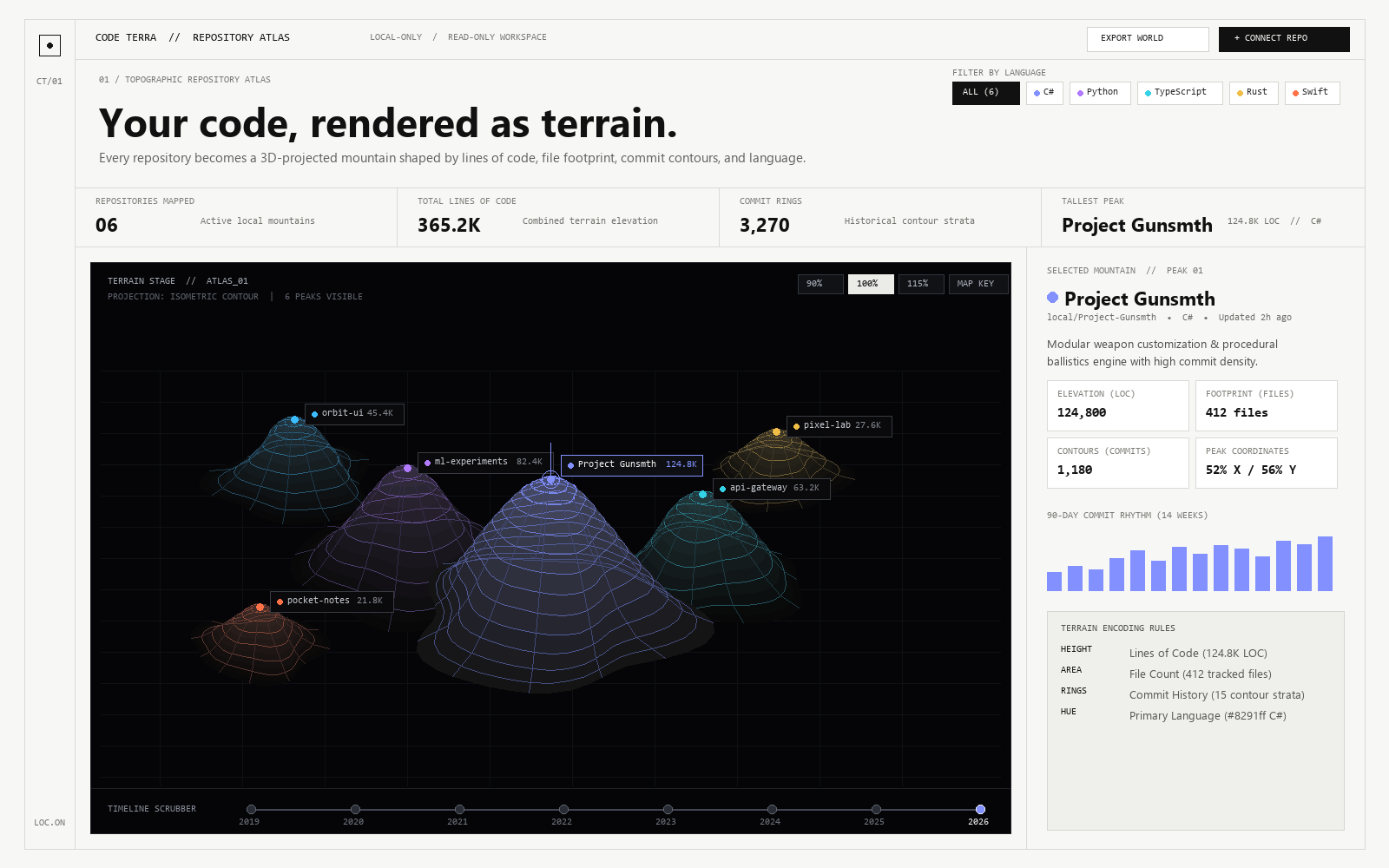
Task: Click the Project Gunsmth color dot in panel
Action: [1053, 298]
